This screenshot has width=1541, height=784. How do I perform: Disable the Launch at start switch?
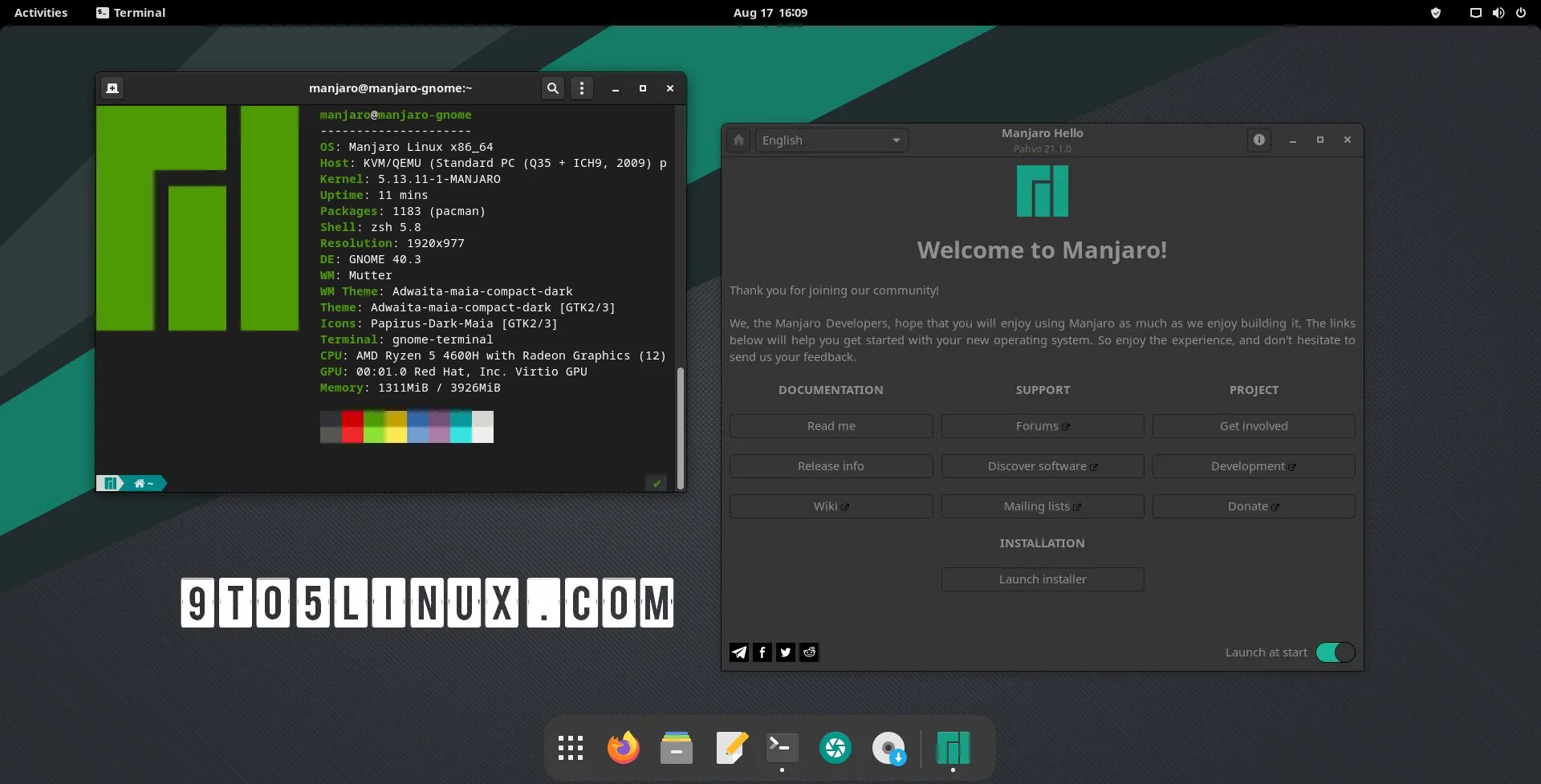1336,652
